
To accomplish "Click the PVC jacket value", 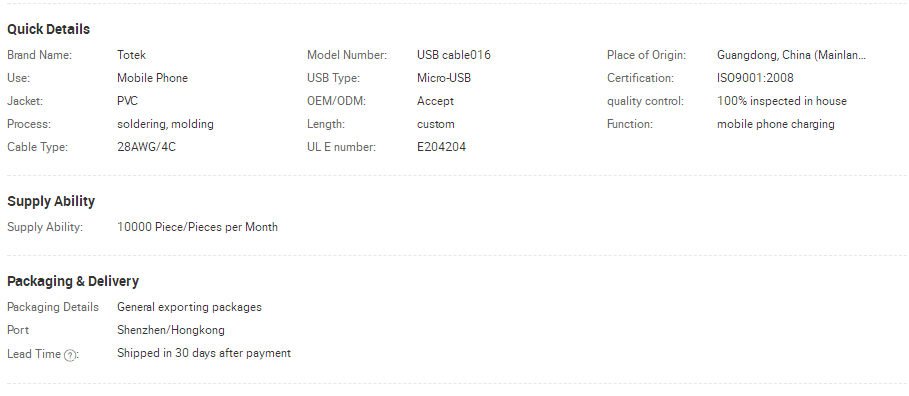I will pos(127,101).
